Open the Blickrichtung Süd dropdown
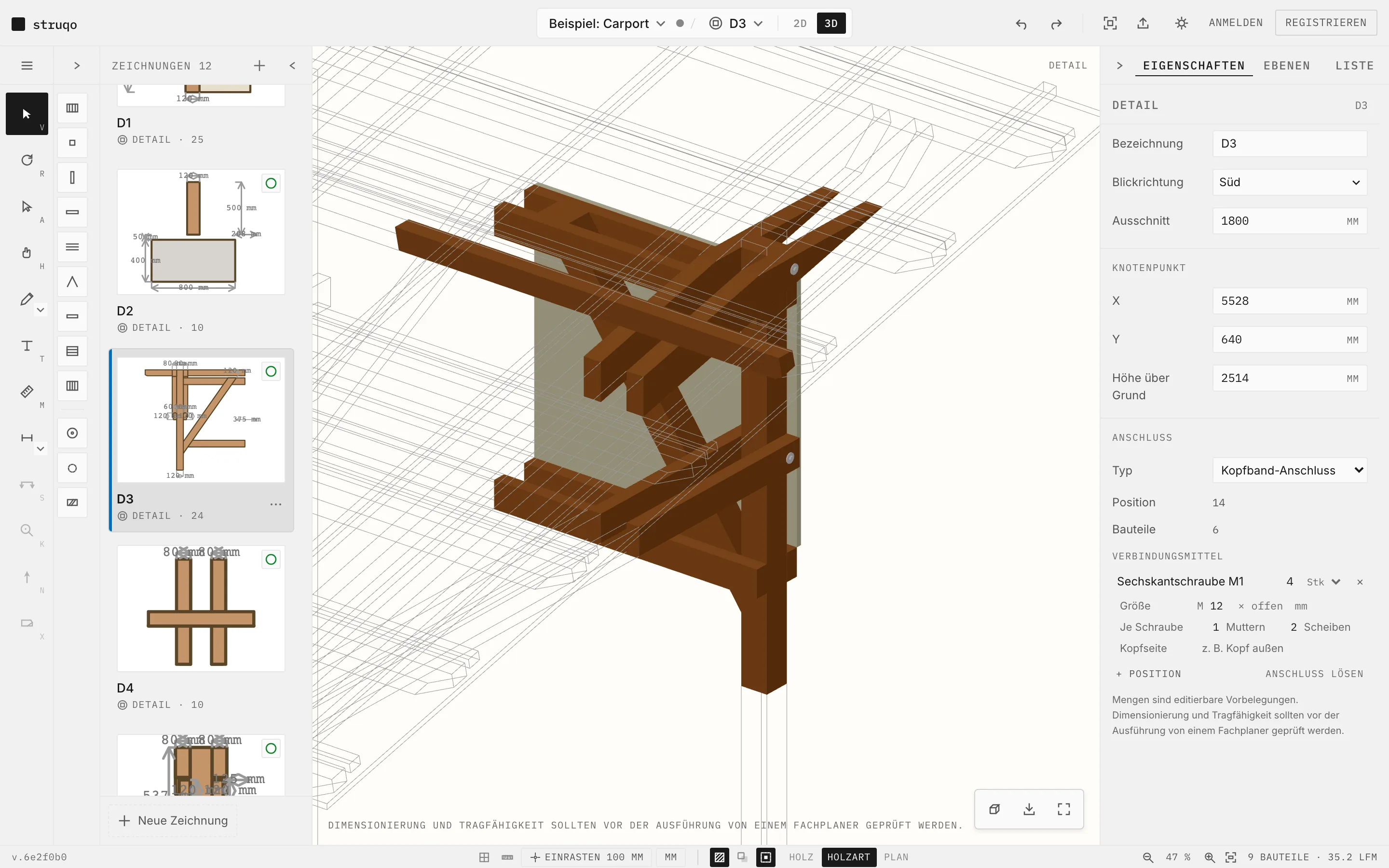This screenshot has height=868, width=1389. tap(1289, 182)
